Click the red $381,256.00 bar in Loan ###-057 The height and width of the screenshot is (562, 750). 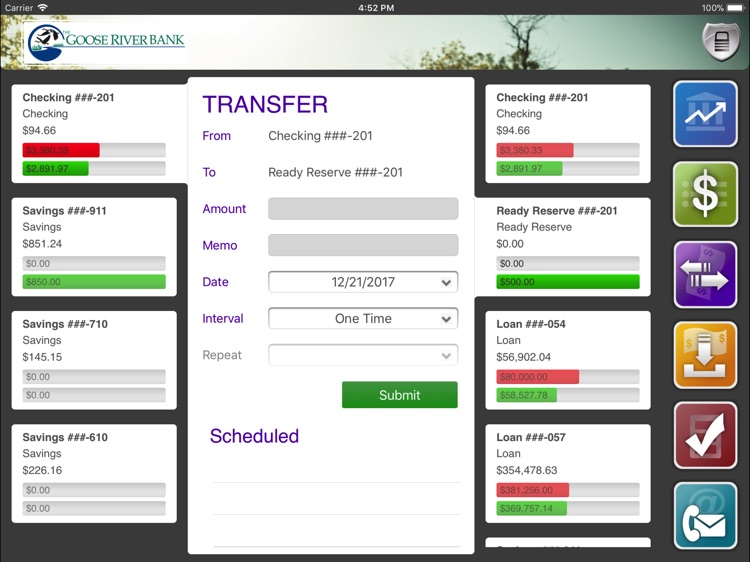click(533, 490)
